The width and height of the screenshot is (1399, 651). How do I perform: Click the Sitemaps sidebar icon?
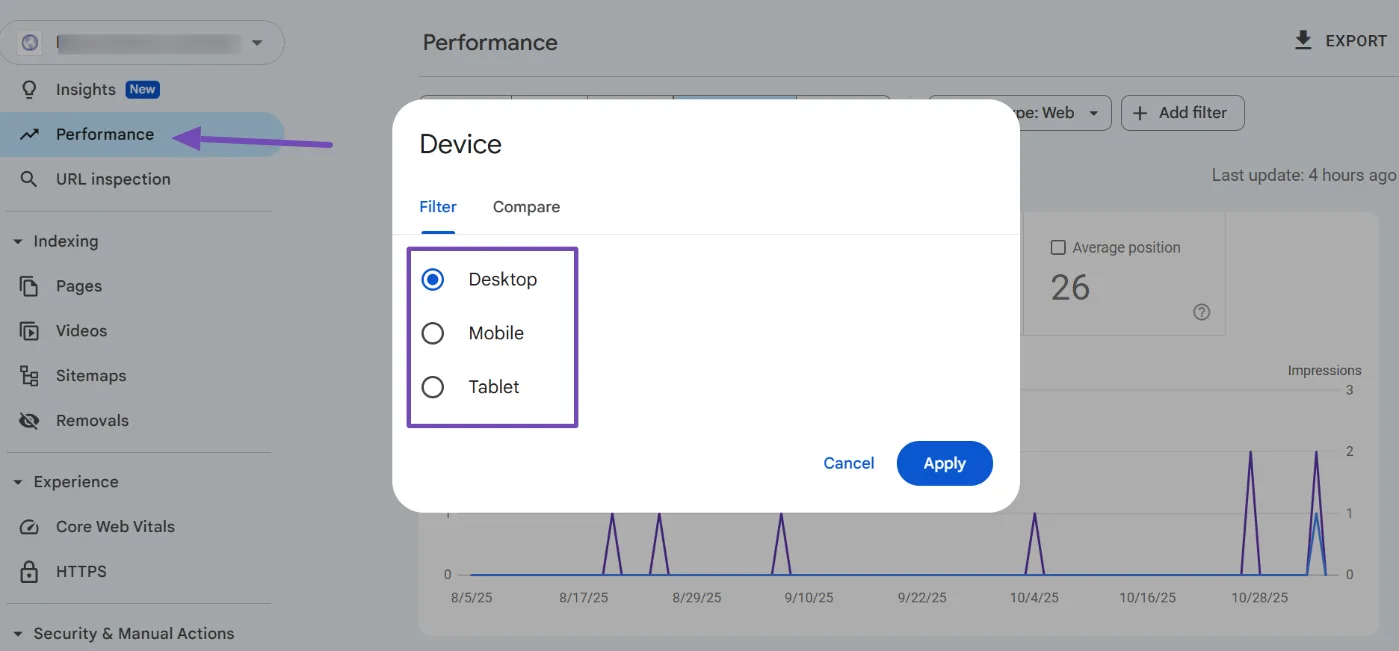[29, 376]
